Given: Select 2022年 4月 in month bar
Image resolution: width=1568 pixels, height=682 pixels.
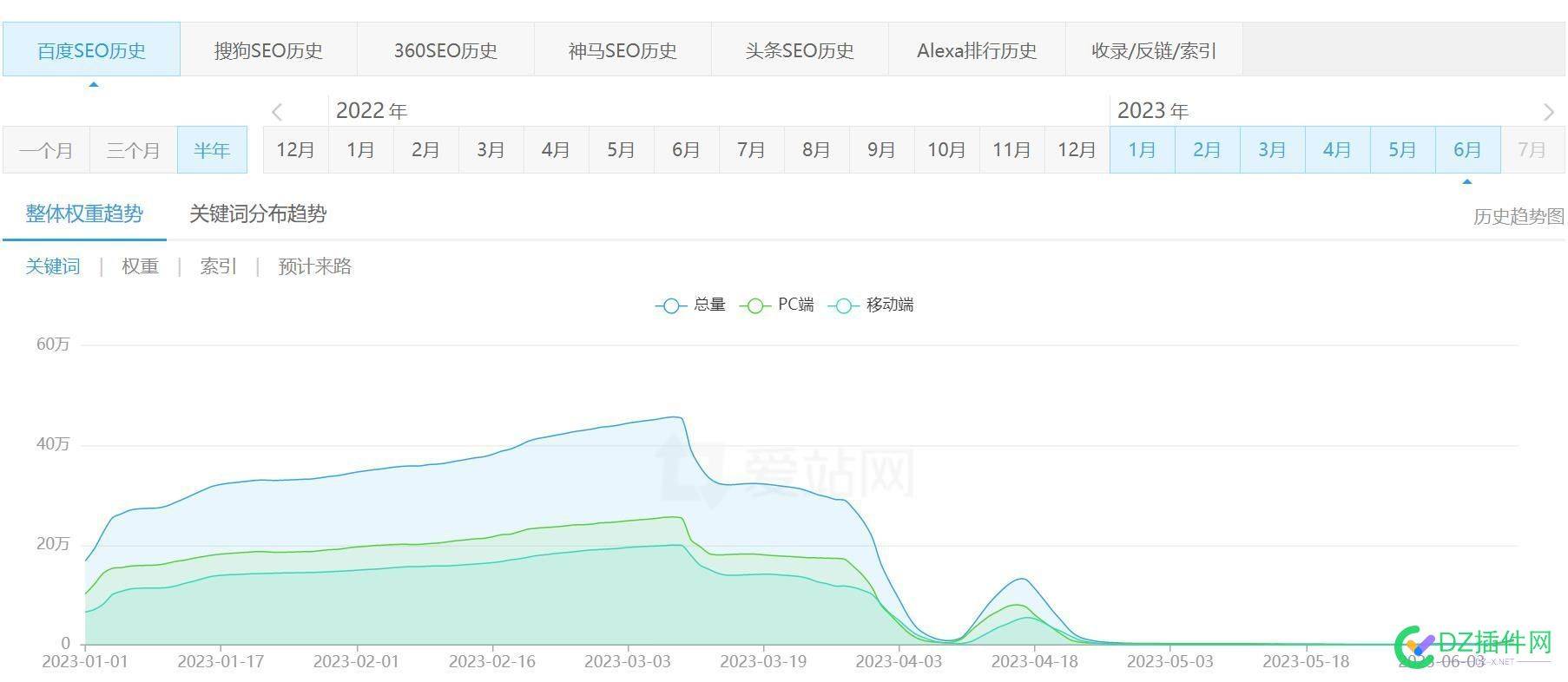Looking at the screenshot, I should (556, 150).
